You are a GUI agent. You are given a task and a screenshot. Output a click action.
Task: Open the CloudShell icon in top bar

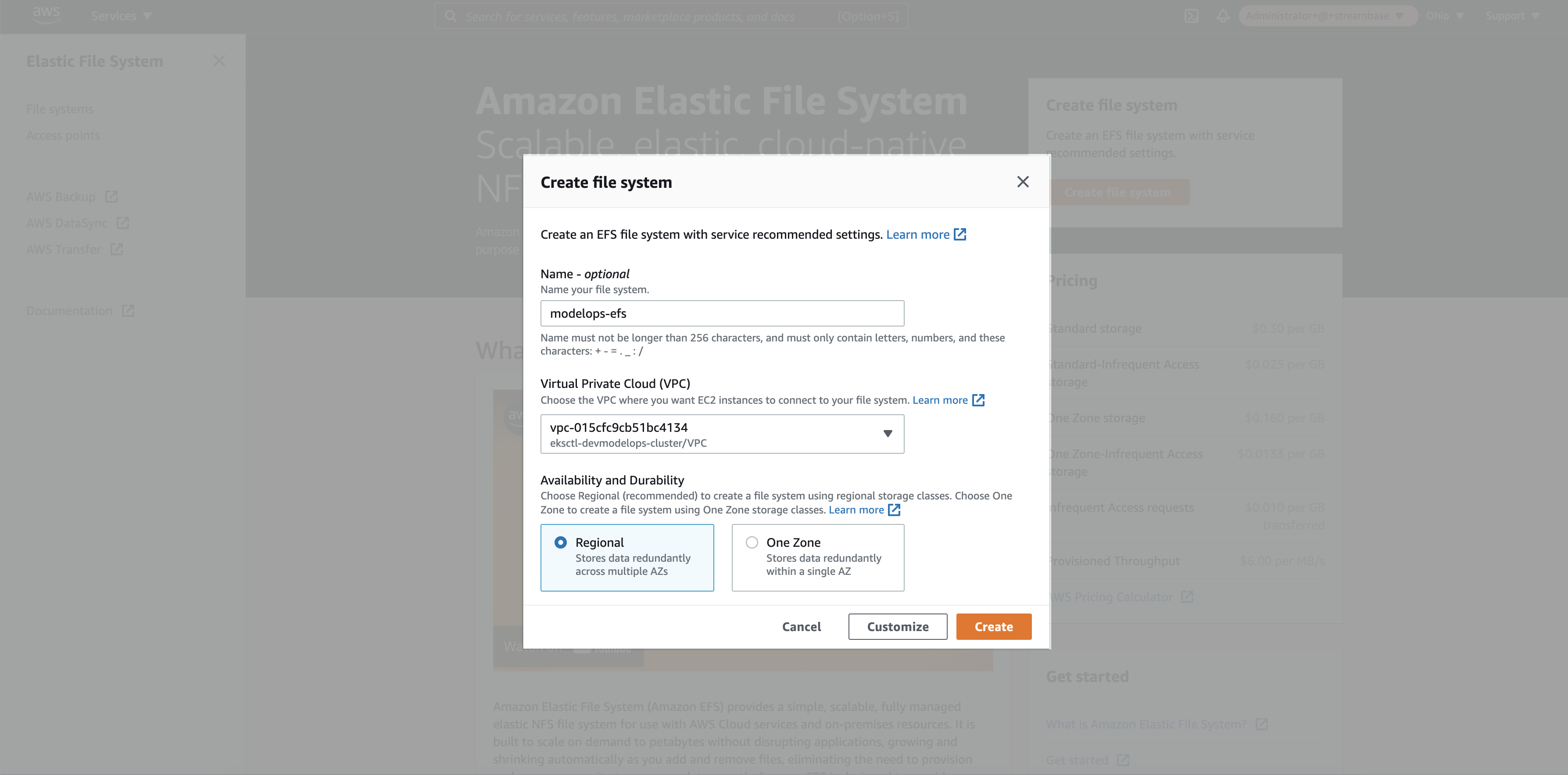[1191, 16]
